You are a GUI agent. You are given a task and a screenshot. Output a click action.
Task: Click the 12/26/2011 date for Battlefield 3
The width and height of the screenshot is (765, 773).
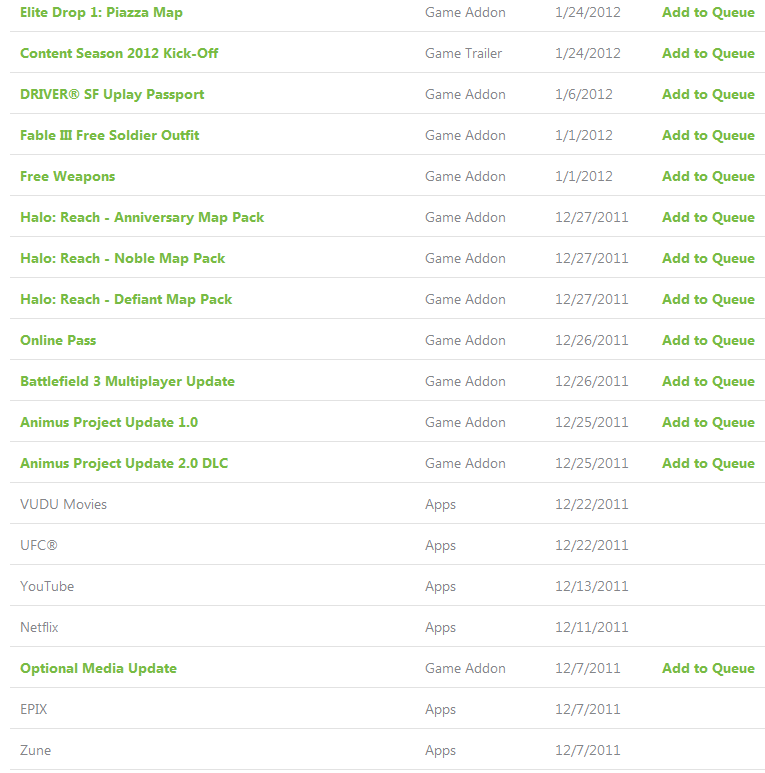pyautogui.click(x=591, y=381)
